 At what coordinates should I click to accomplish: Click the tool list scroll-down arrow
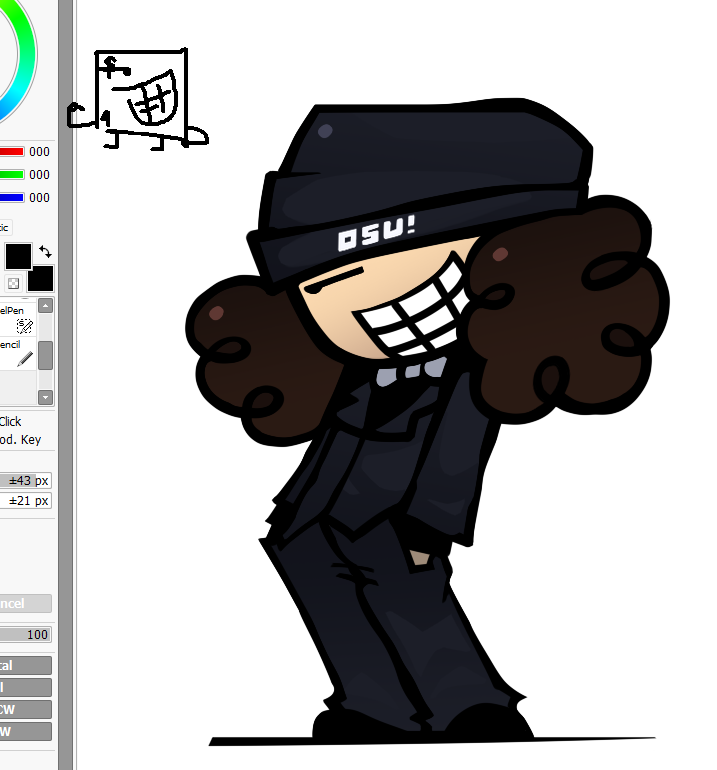[x=45, y=397]
